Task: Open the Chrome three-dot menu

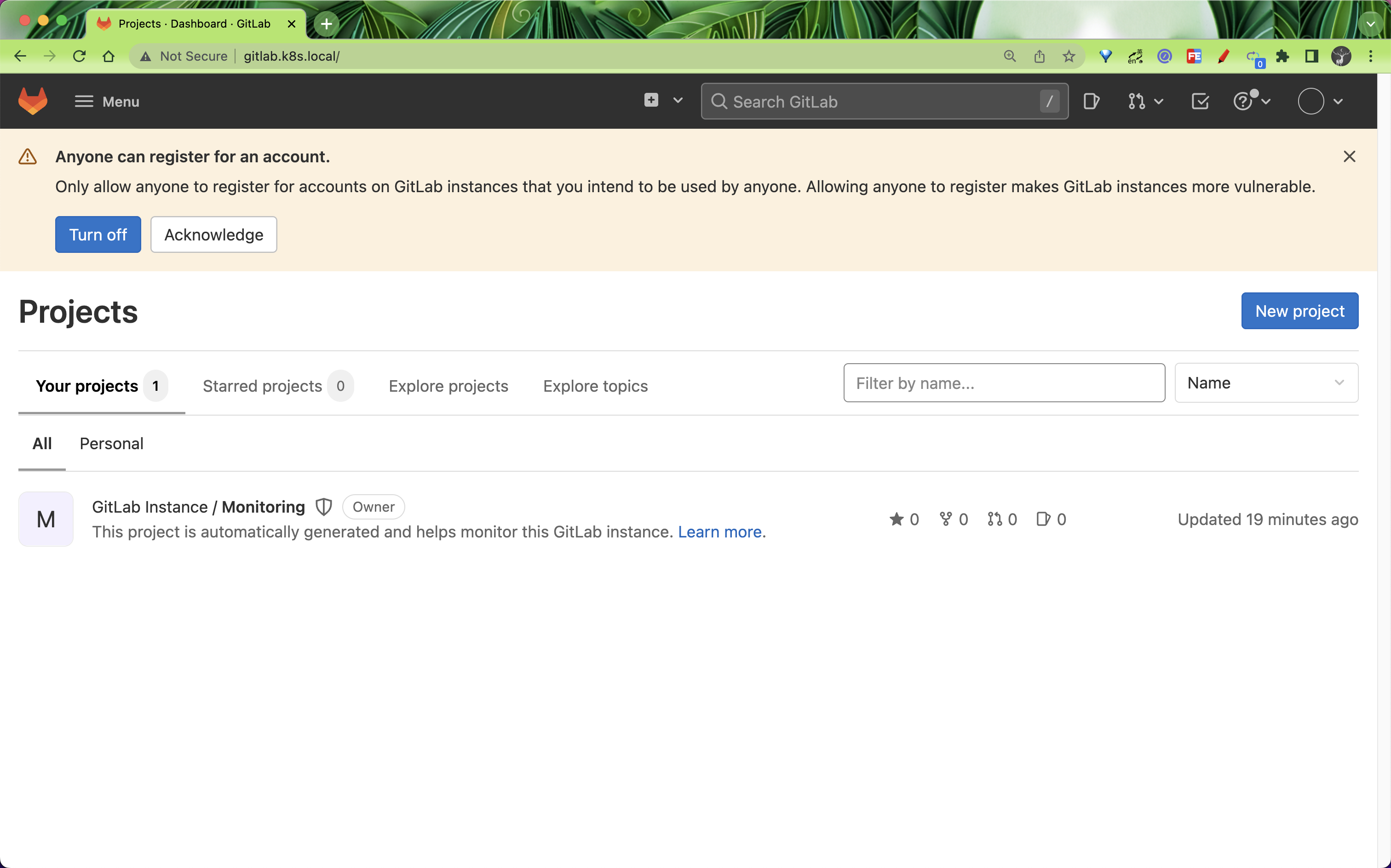Action: tap(1371, 56)
